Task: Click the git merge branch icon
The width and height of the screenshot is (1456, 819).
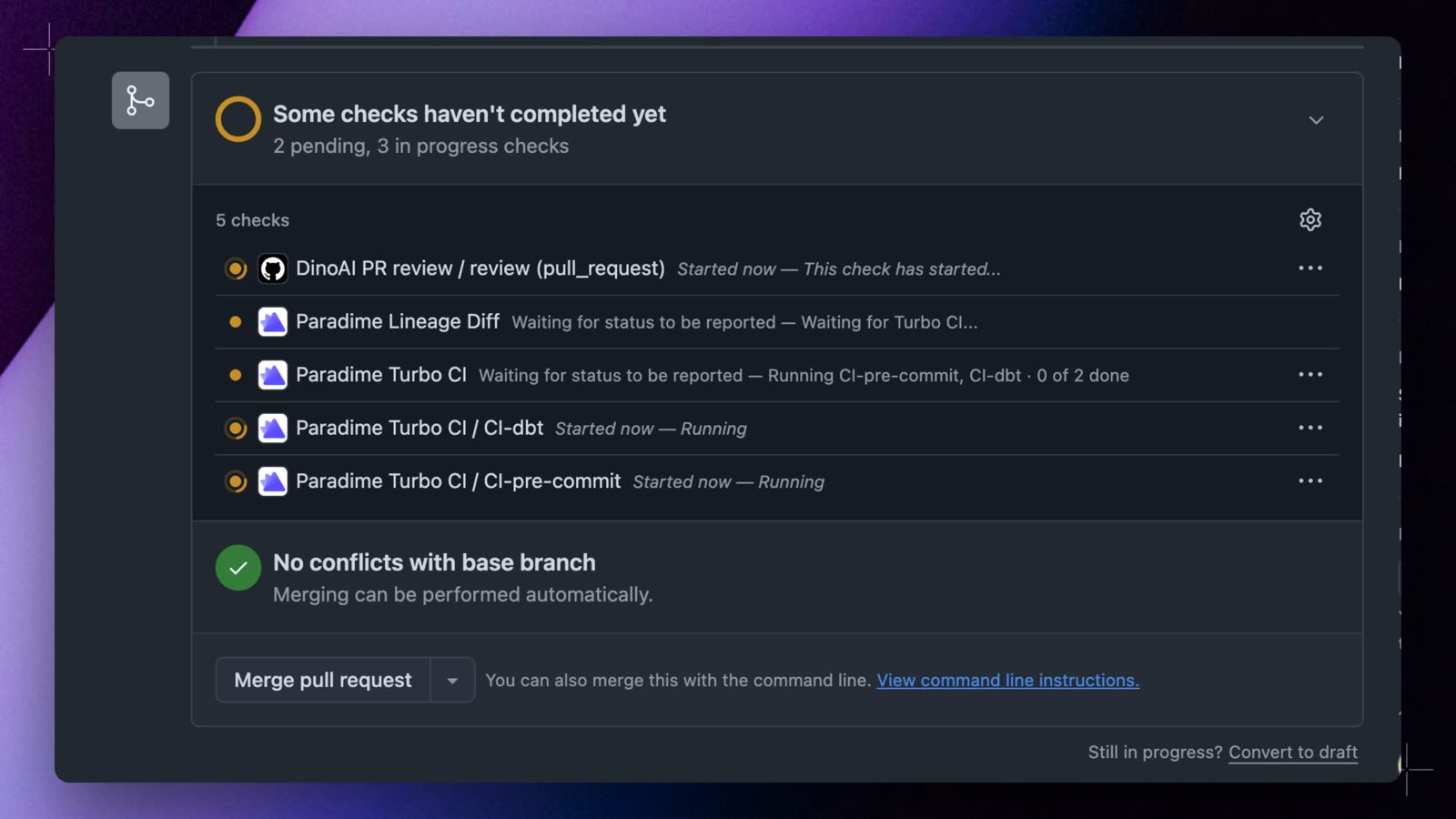Action: [140, 100]
